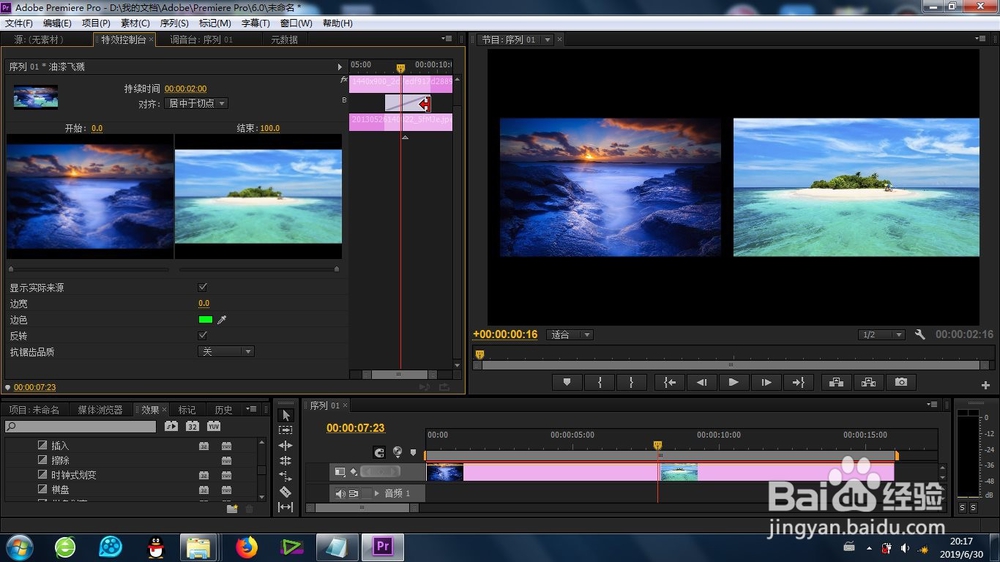
Task: Toggle the 显示实际来源 checkbox
Action: [x=203, y=287]
